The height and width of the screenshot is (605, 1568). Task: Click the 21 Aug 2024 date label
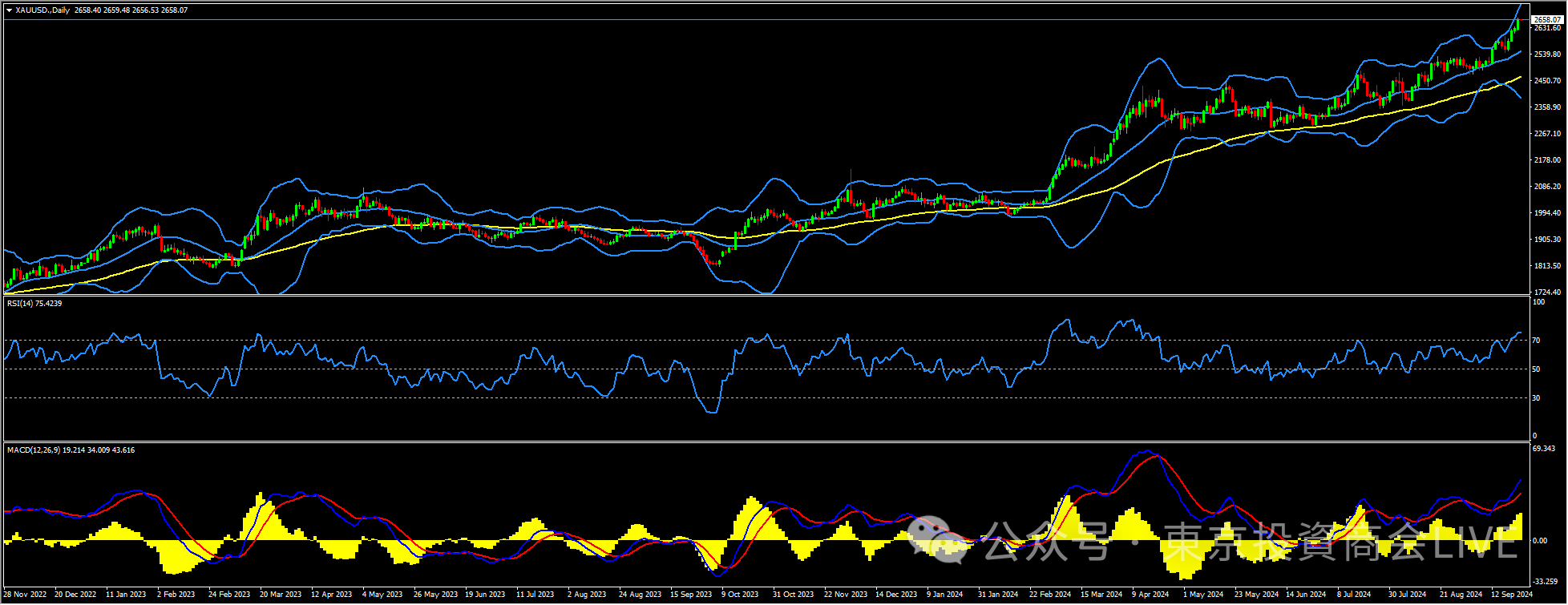tap(1461, 595)
